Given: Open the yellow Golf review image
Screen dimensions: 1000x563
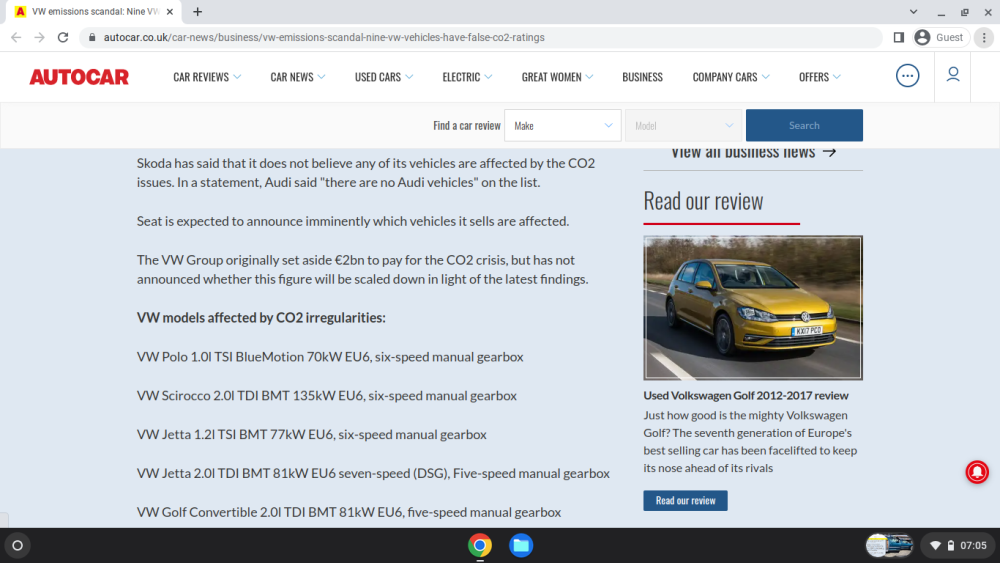Looking at the screenshot, I should tap(753, 307).
